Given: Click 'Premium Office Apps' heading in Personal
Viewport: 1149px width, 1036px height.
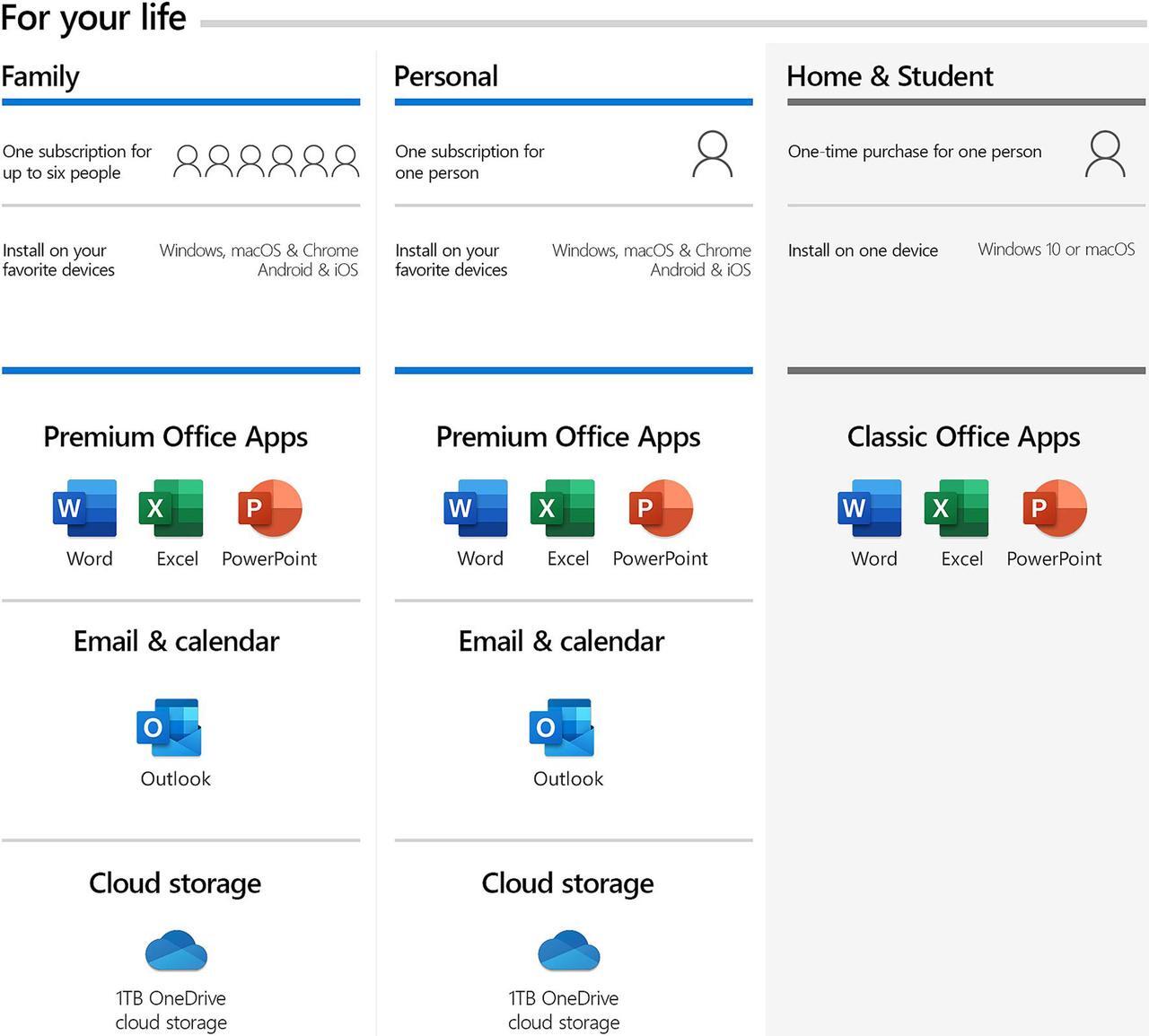Looking at the screenshot, I should click(x=568, y=437).
